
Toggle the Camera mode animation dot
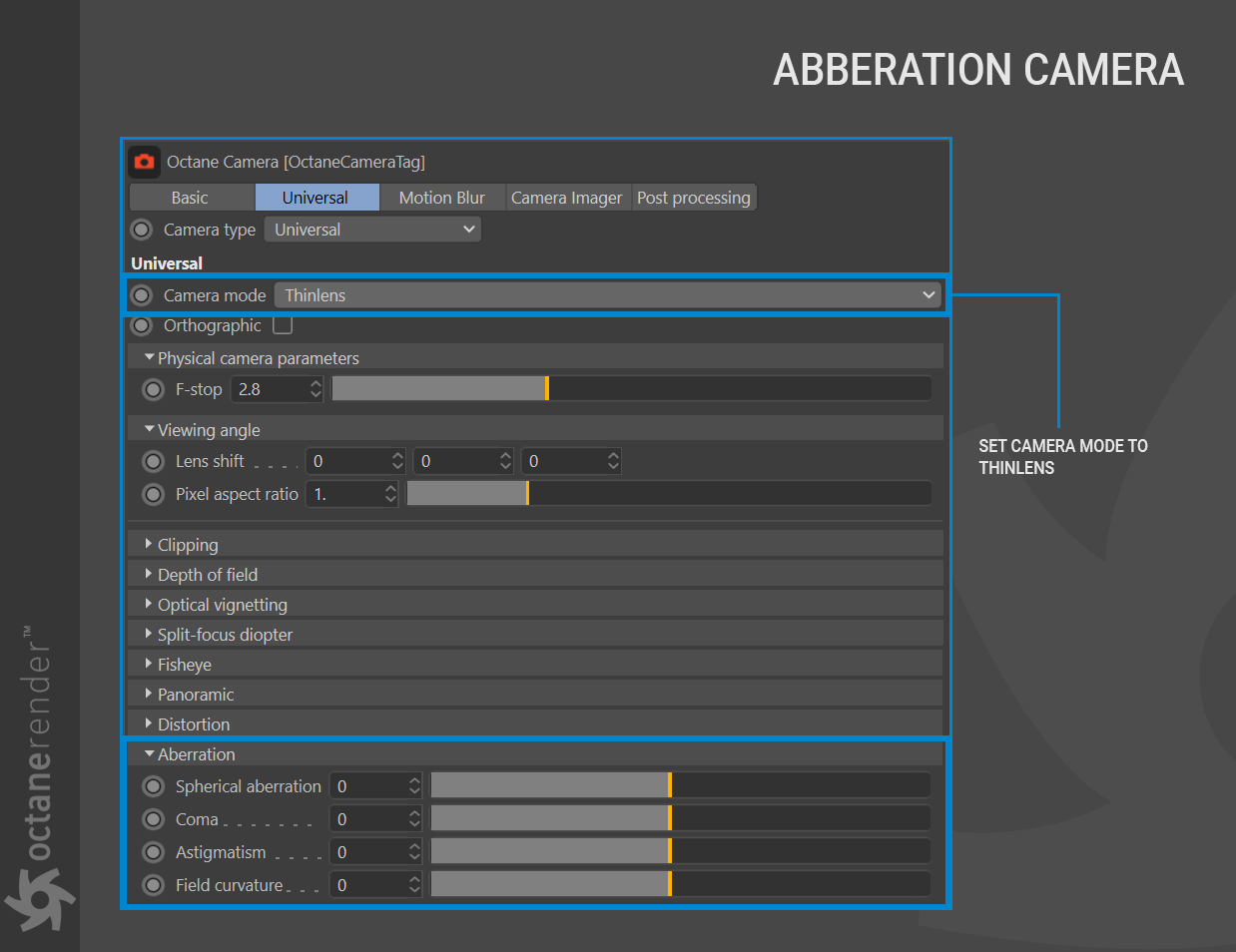pyautogui.click(x=142, y=295)
